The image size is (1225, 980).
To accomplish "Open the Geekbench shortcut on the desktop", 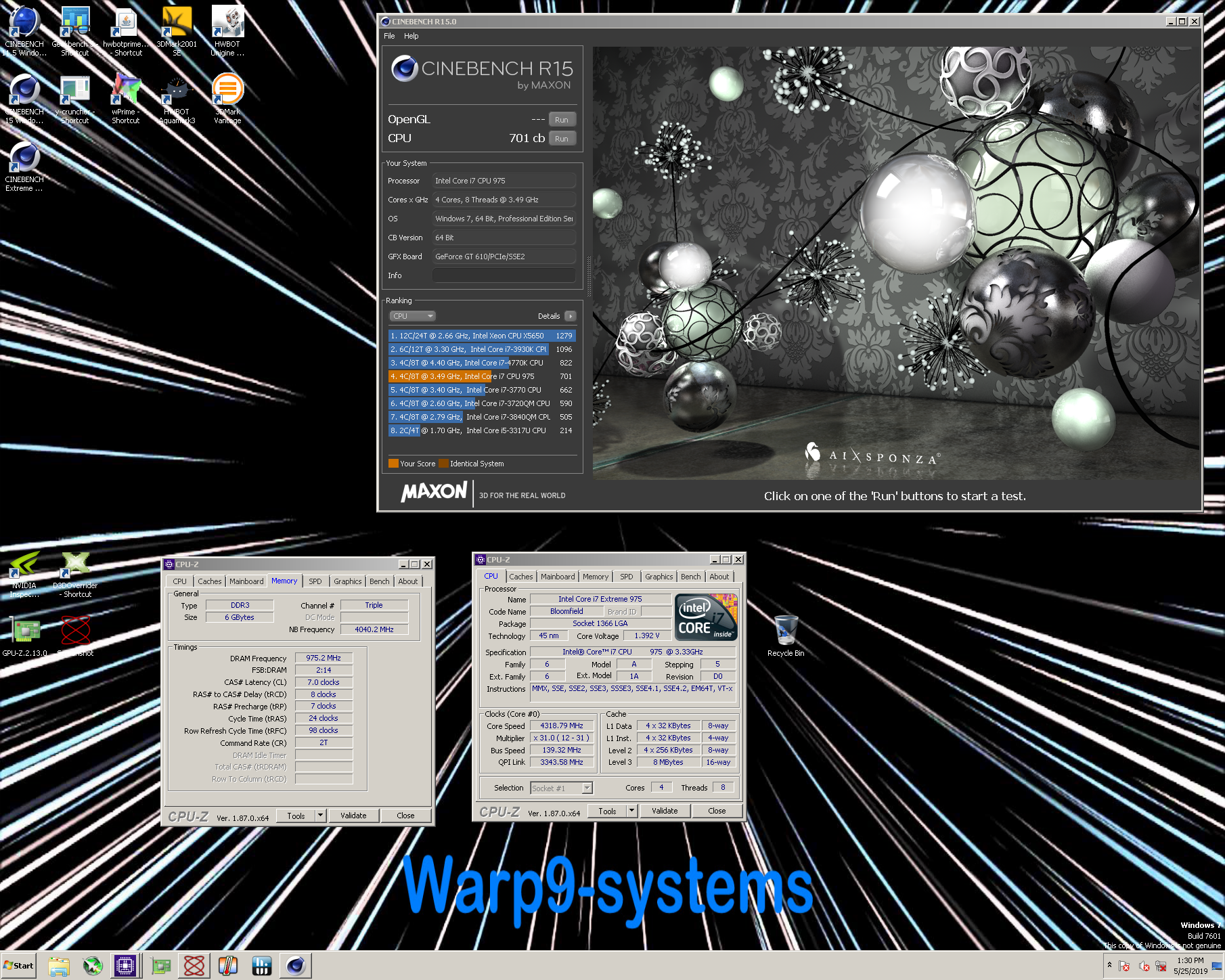I will [x=75, y=30].
